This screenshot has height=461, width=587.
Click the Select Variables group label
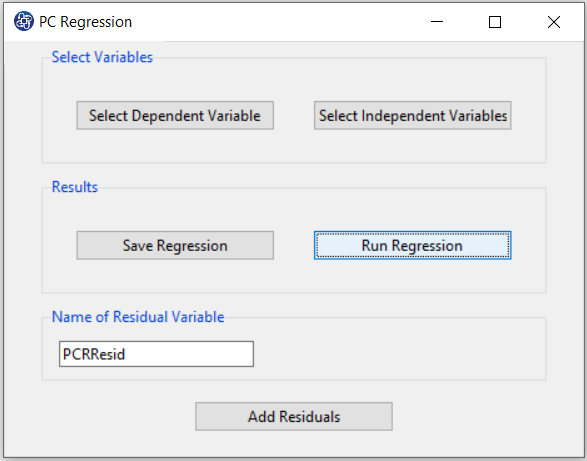coord(102,57)
